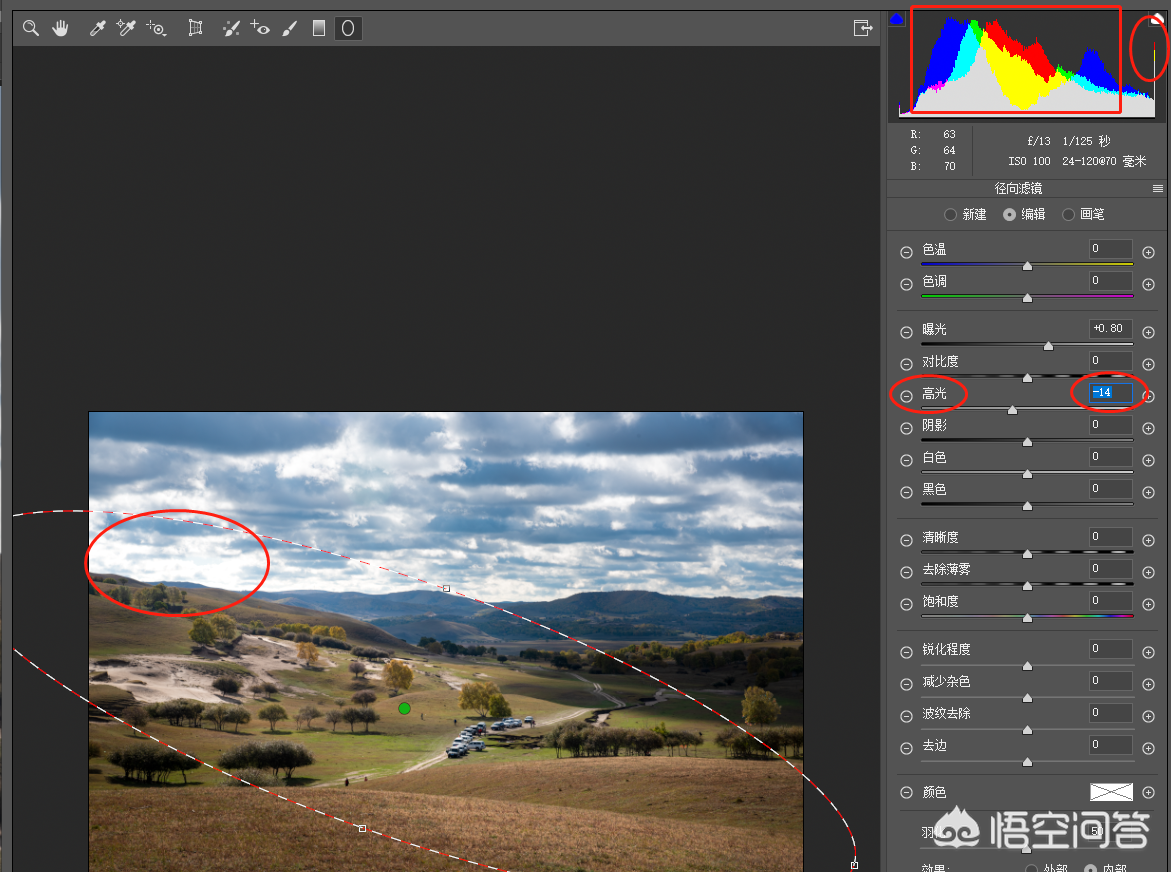Increase 曝光 with plus icon
The height and width of the screenshot is (872, 1171).
1149,332
